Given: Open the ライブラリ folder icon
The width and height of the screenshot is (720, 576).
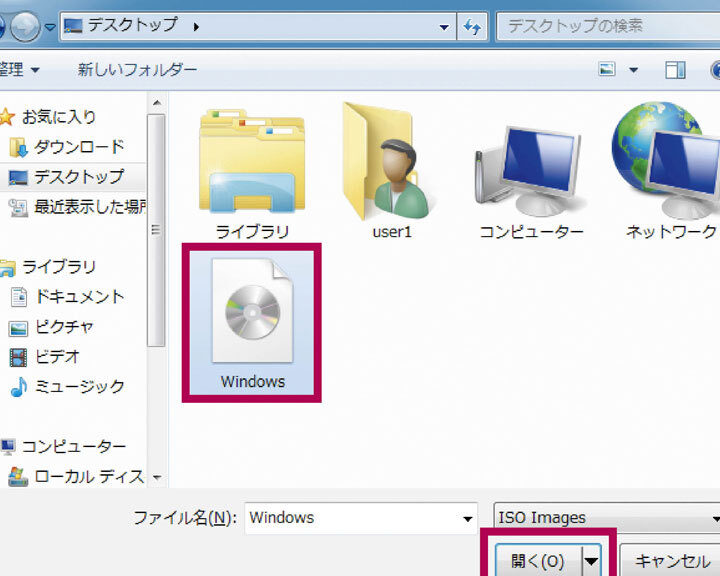Looking at the screenshot, I should (252, 165).
